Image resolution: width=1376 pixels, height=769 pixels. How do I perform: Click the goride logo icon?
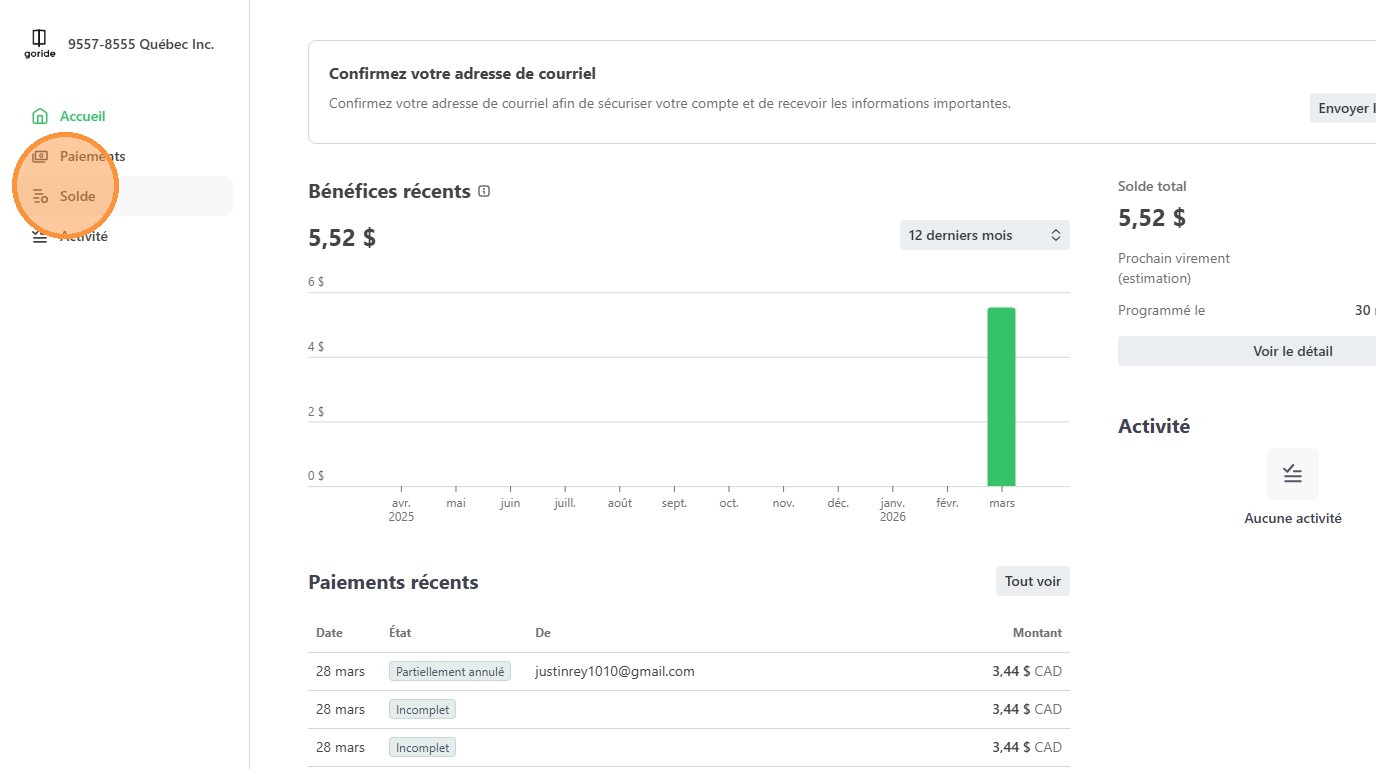[x=39, y=43]
